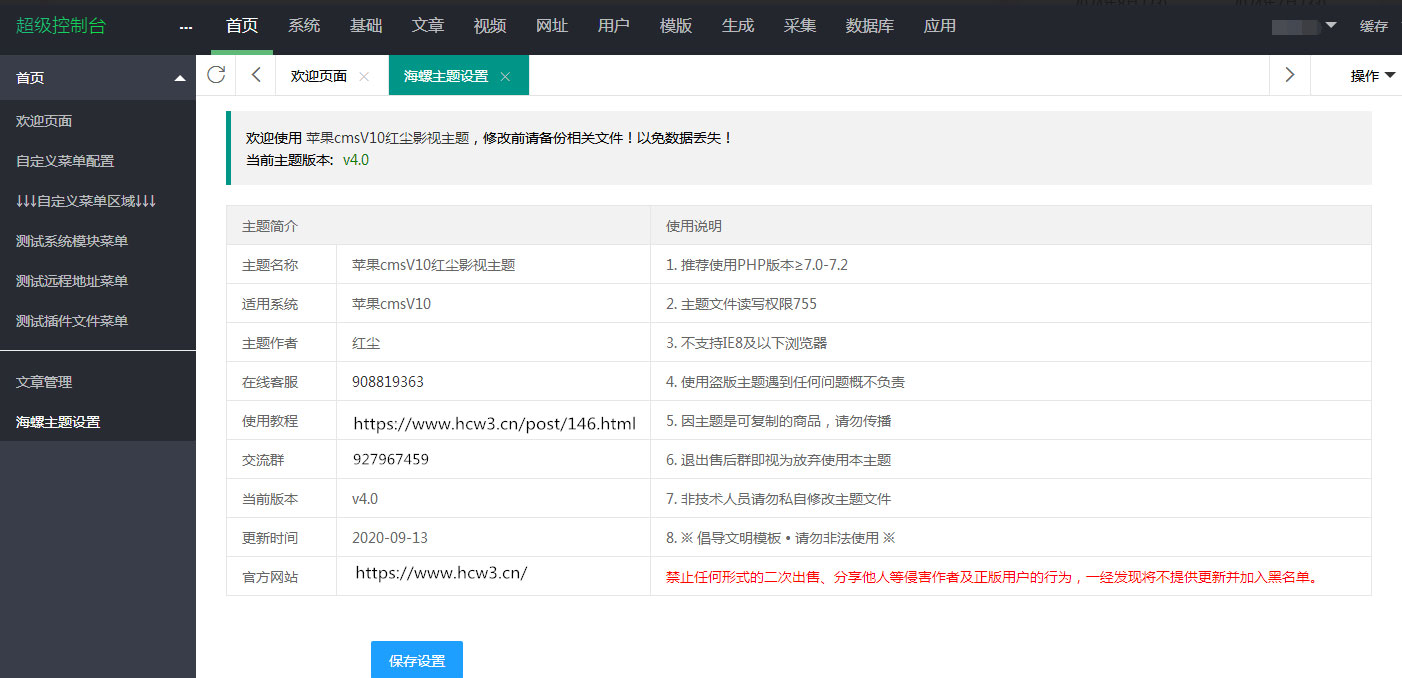
Task: Click the left arrow to scroll tabs
Action: (x=253, y=74)
